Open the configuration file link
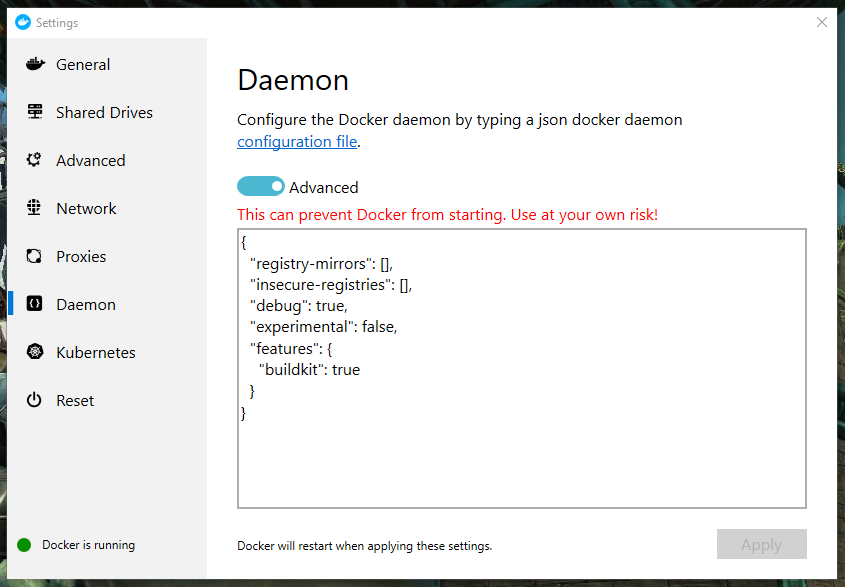845x587 pixels. [297, 141]
